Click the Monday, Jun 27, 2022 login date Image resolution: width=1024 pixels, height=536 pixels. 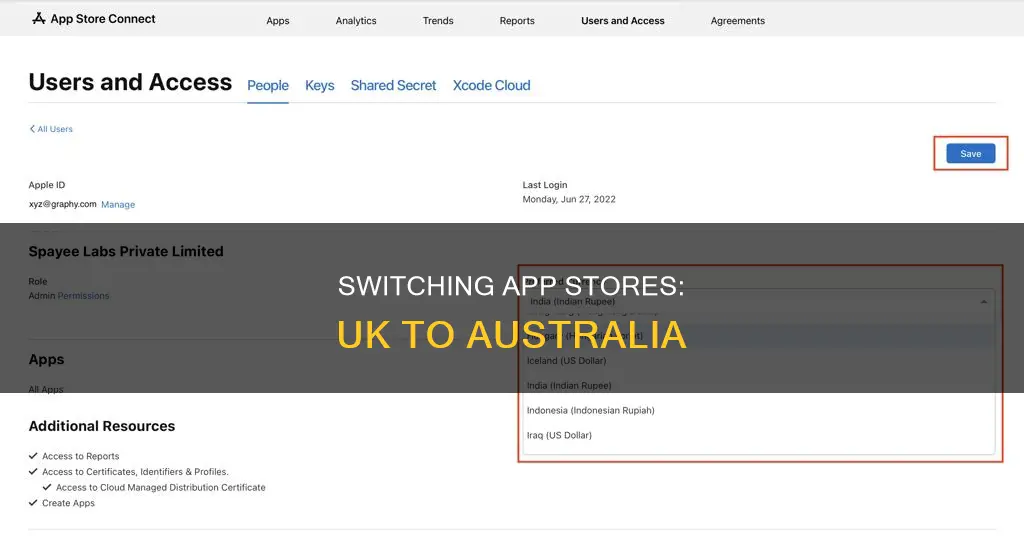pos(569,199)
